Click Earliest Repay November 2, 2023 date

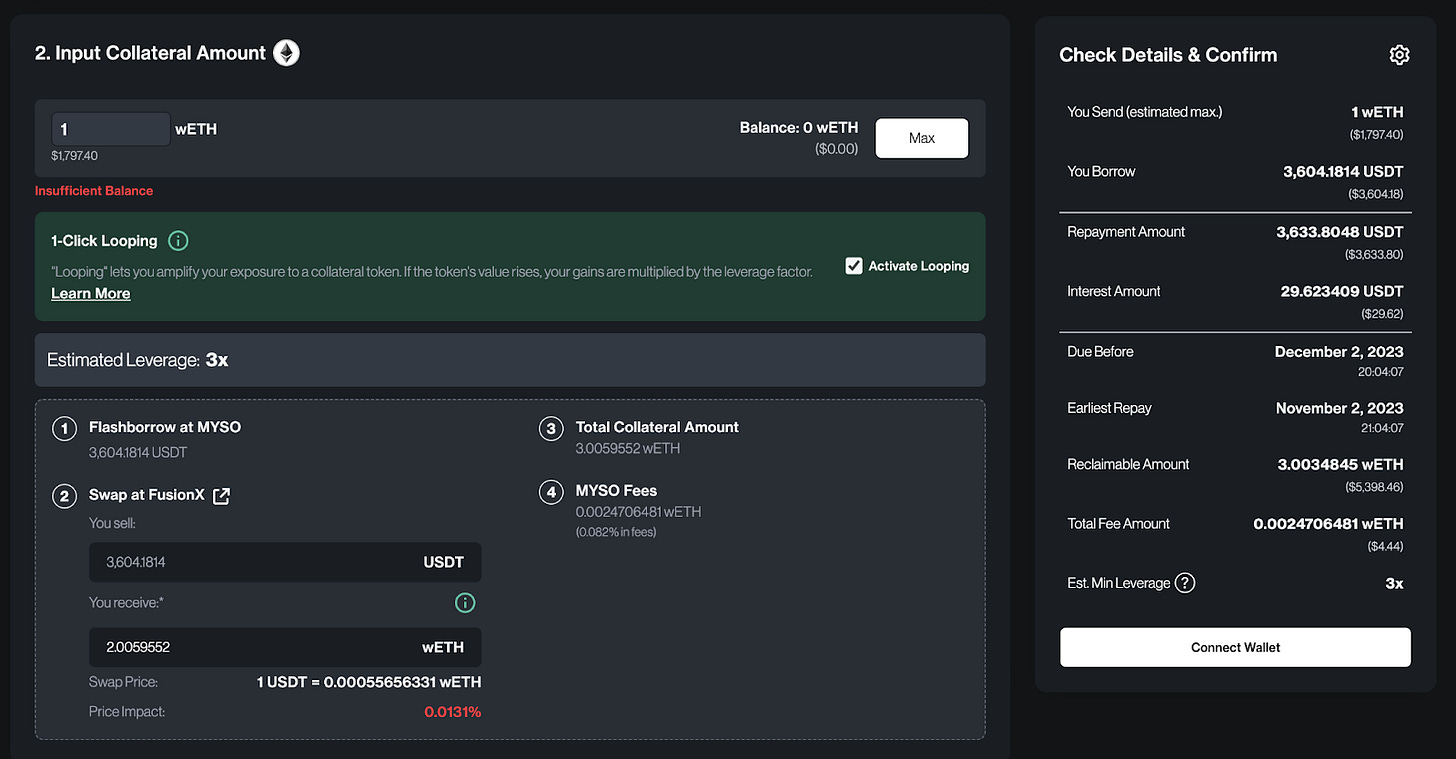[1340, 408]
